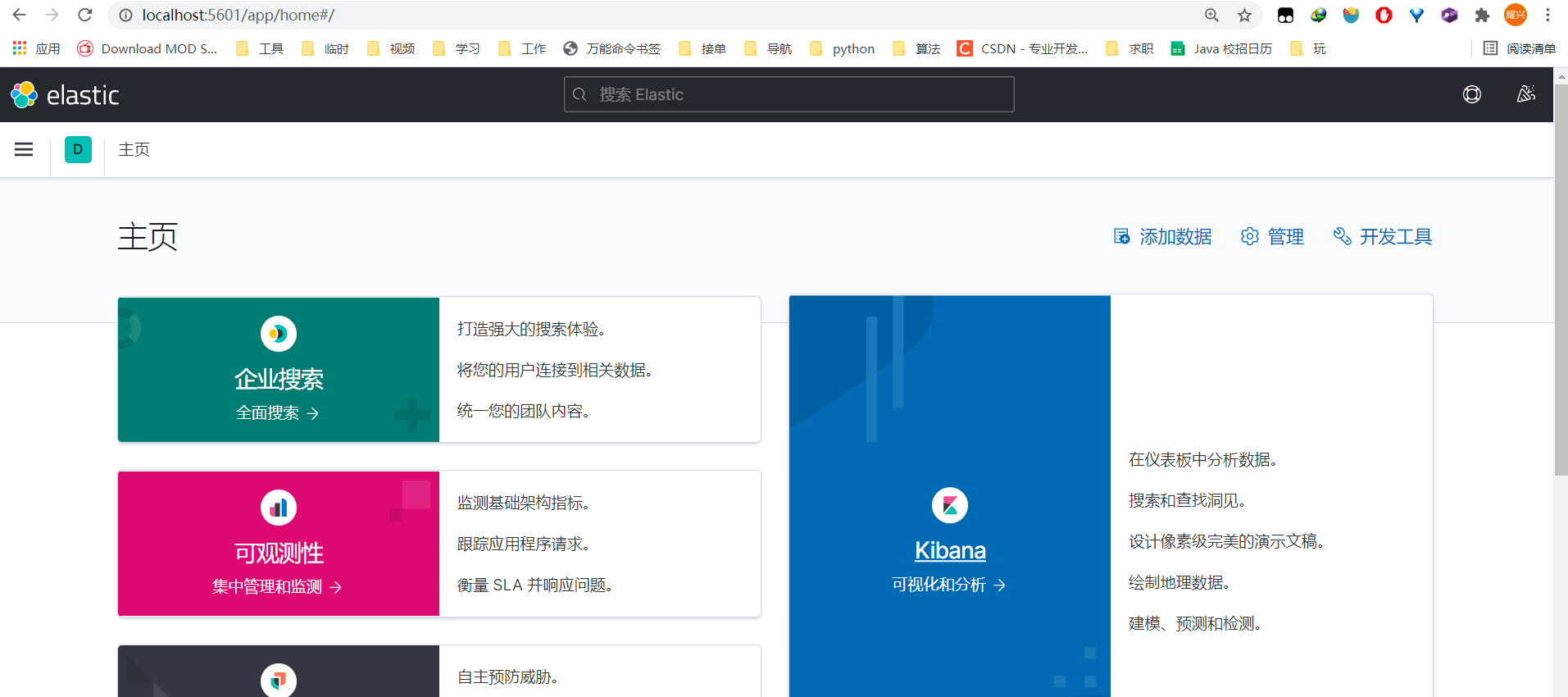
Task: Click the 主页 breadcrumb
Action: (134, 149)
